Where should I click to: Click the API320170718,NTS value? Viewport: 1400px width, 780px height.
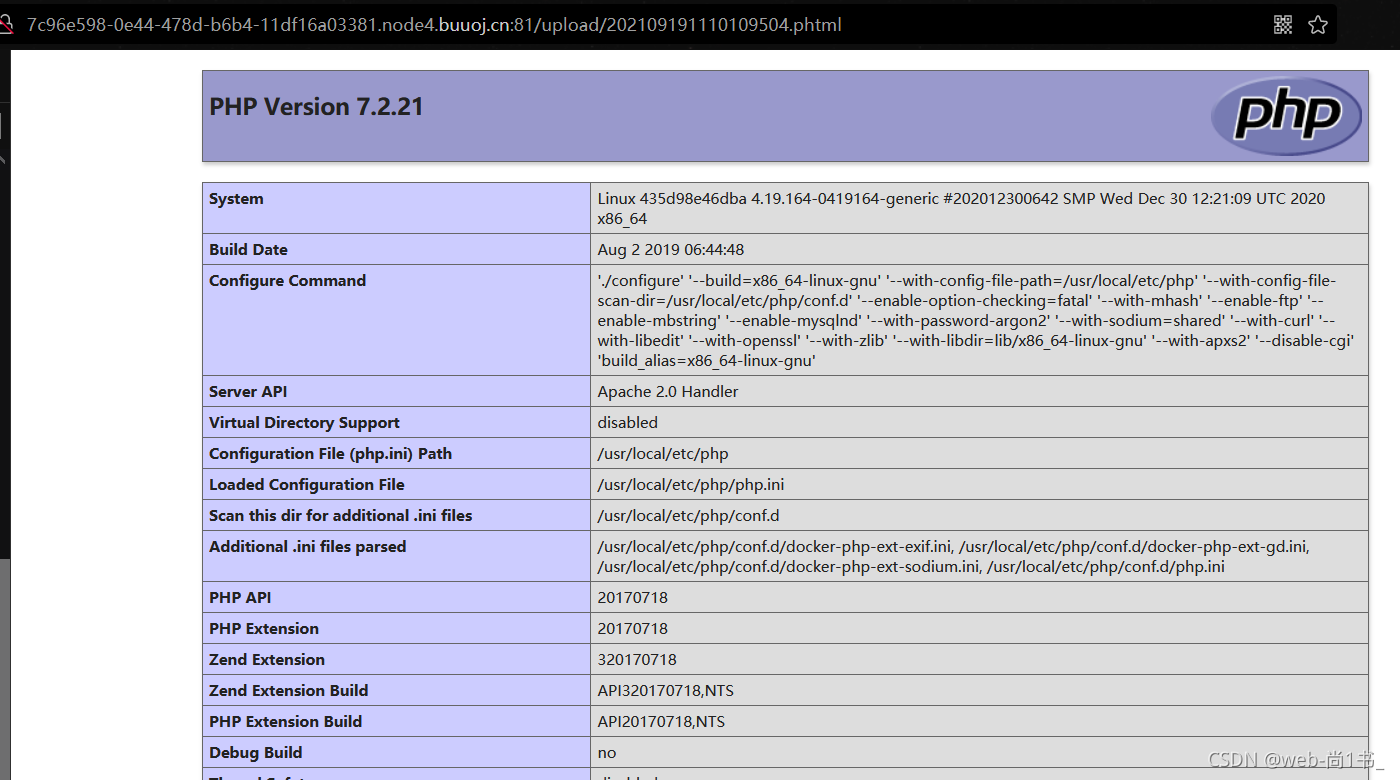tap(666, 691)
